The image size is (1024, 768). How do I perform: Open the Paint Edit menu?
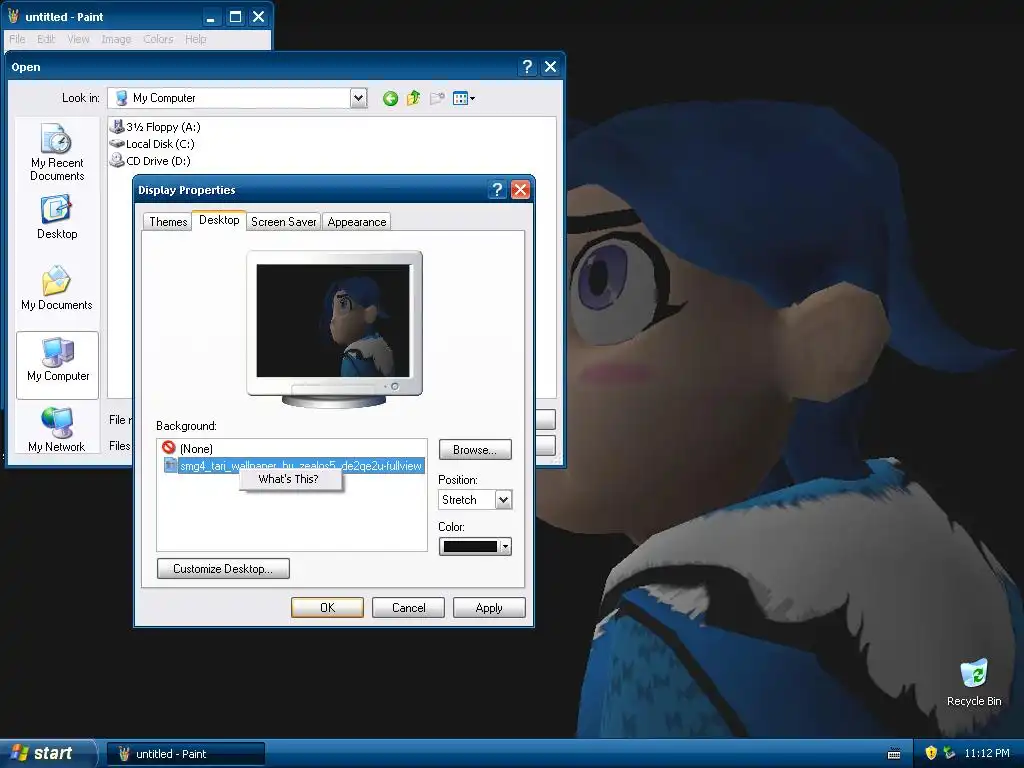[x=46, y=39]
